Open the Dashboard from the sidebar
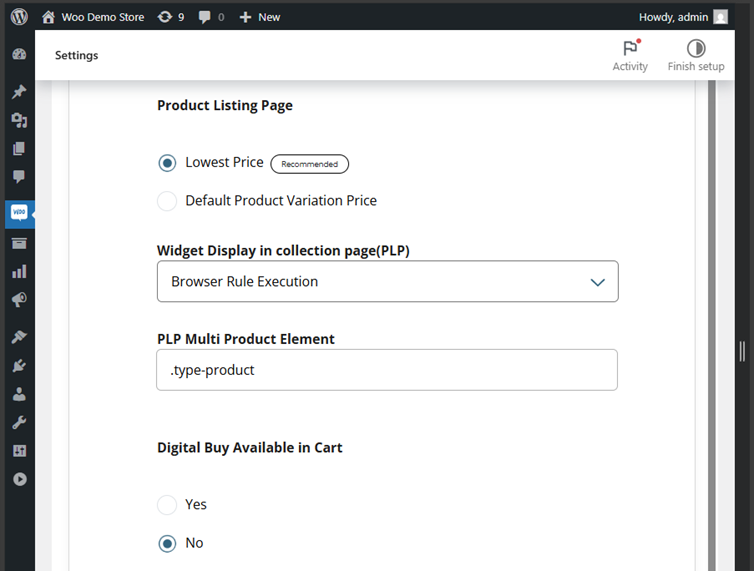The image size is (754, 571). pyautogui.click(x=19, y=54)
